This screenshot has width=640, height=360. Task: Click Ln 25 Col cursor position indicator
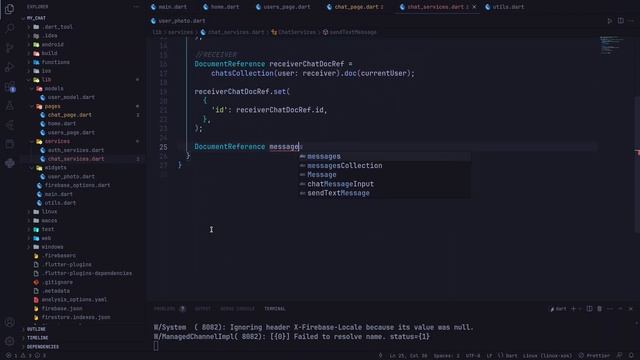408,356
